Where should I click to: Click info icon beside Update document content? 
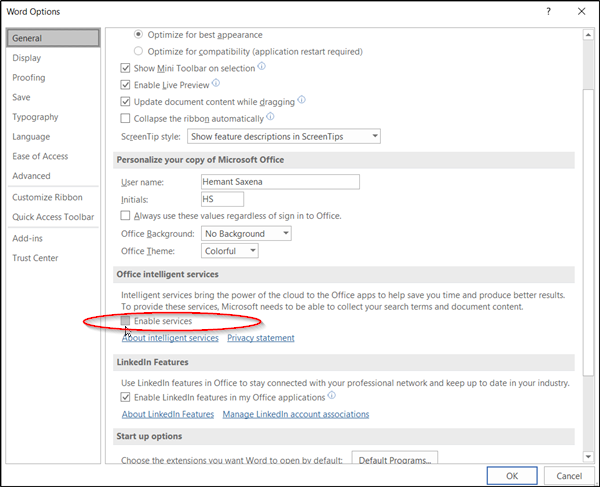click(x=302, y=100)
